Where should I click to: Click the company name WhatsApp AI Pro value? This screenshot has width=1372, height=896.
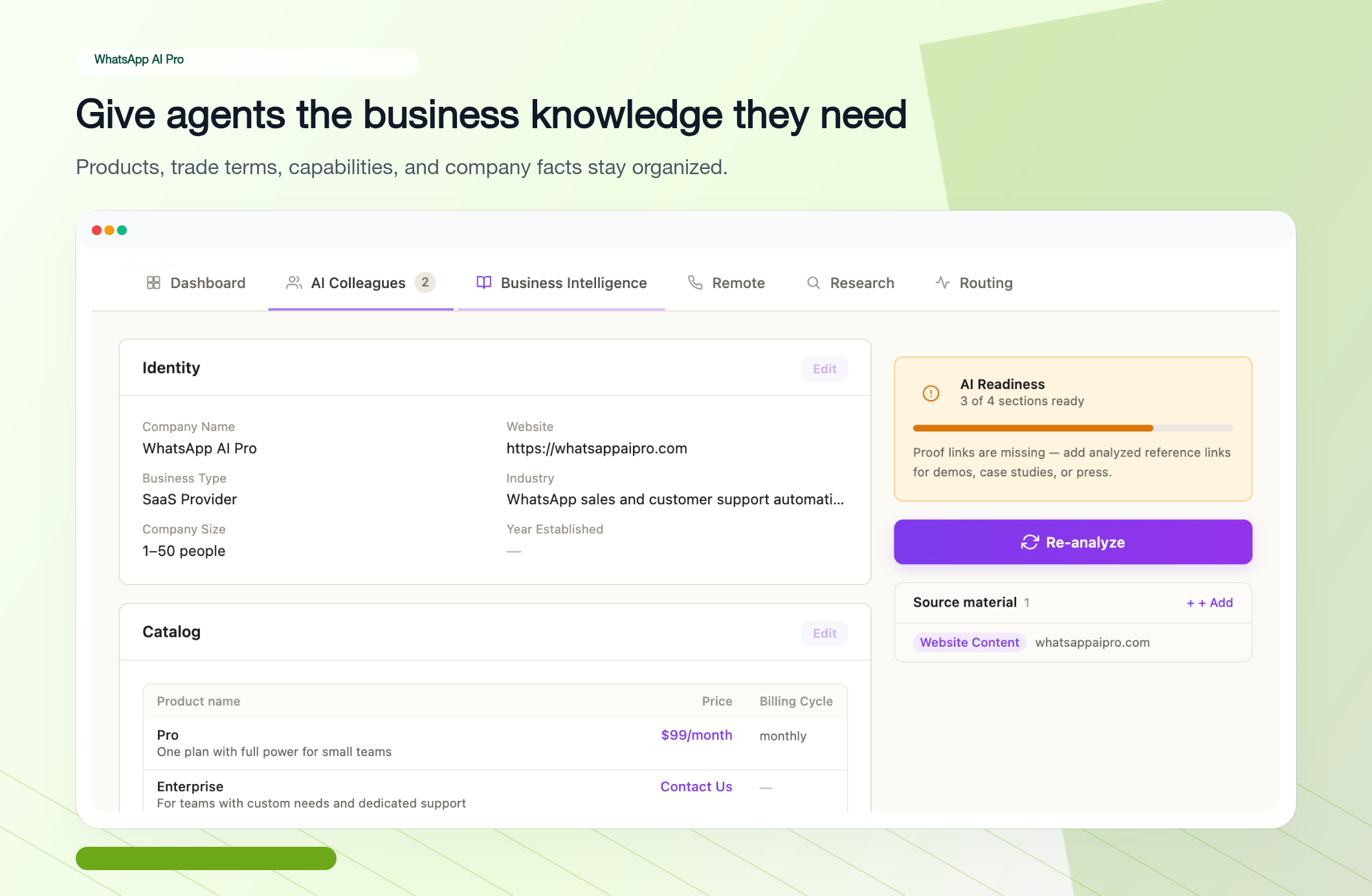point(199,448)
